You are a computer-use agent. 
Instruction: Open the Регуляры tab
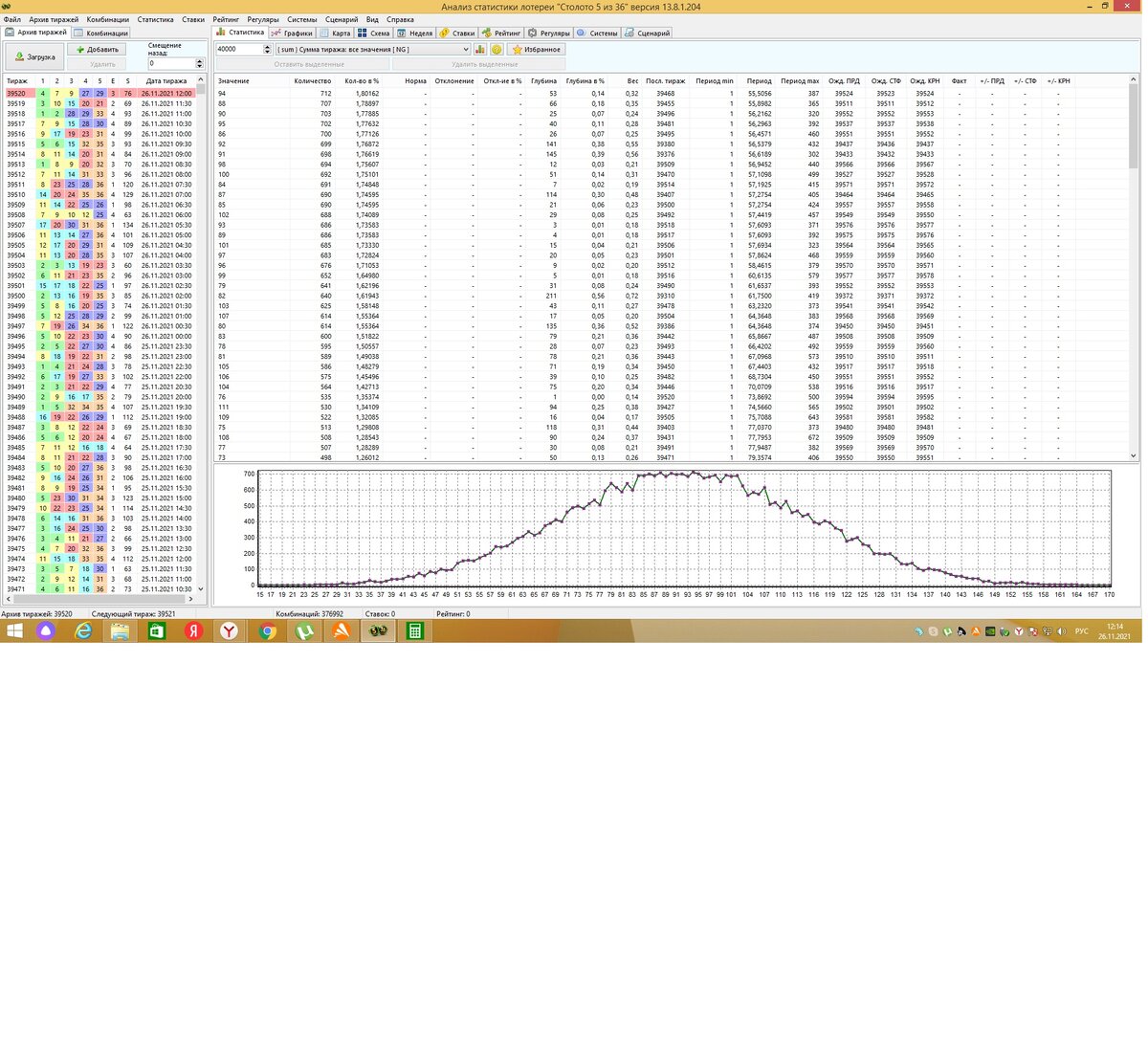pos(549,33)
